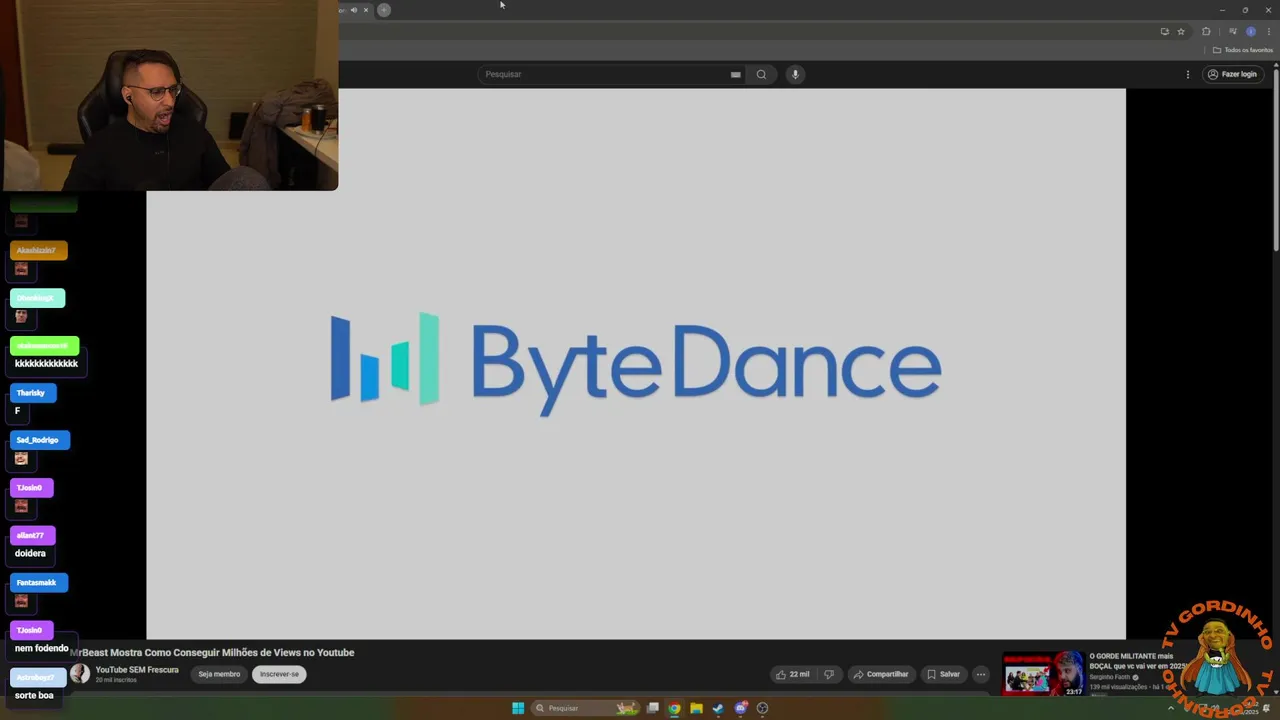
Task: Click the Inscrever-se subscribe button
Action: [x=279, y=674]
